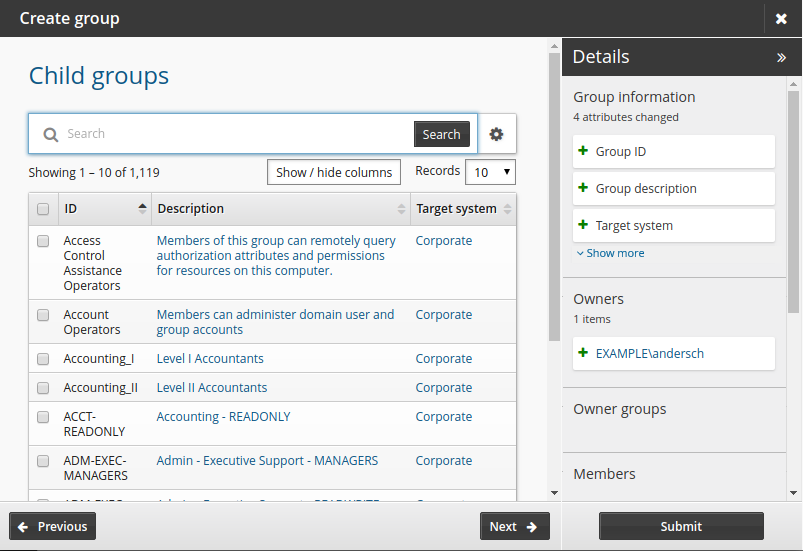Click the sort arrows in ID column header
Screen dimensions: 803x551
pyautogui.click(x=142, y=209)
